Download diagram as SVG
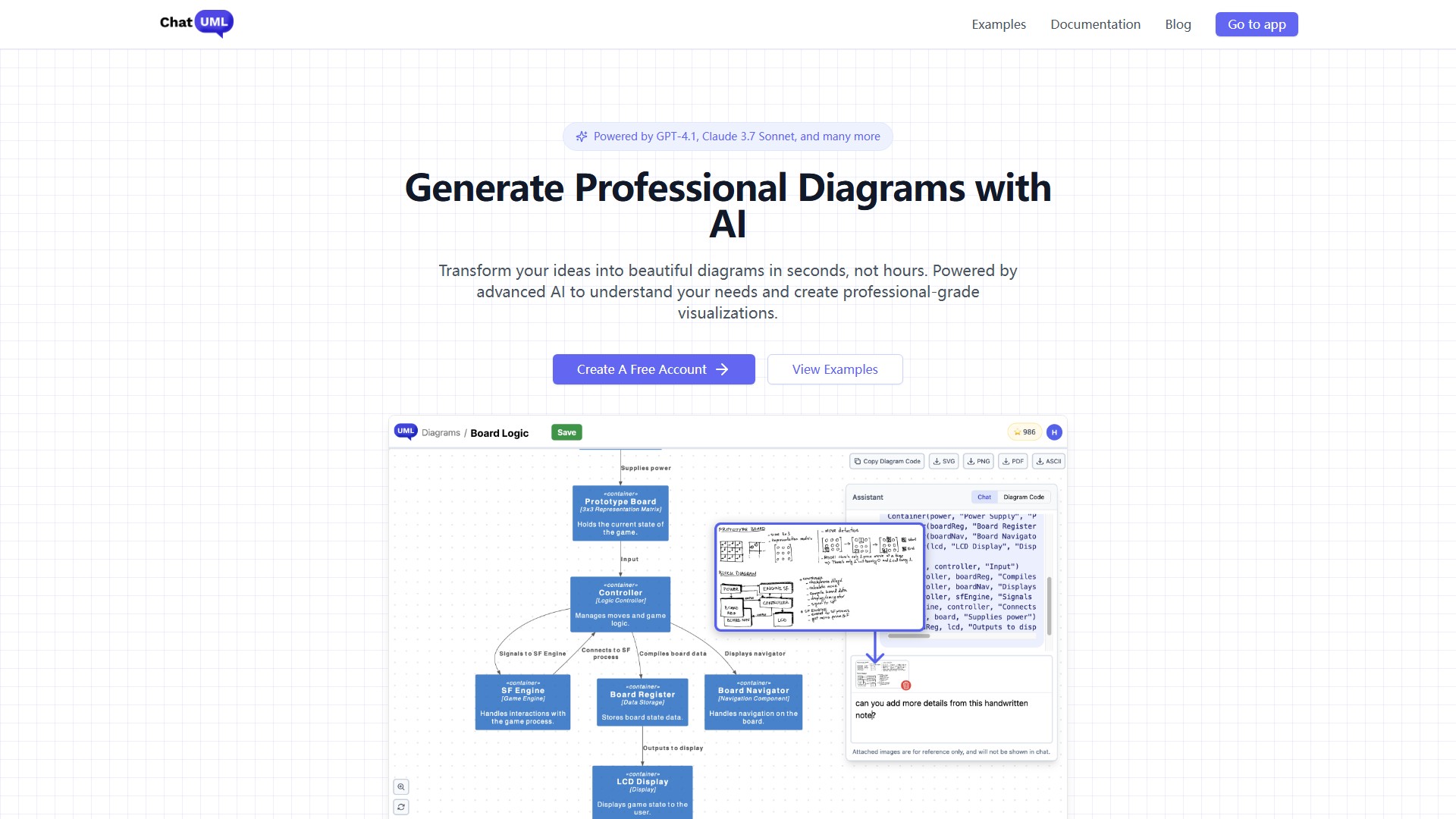1456x819 pixels. click(944, 461)
